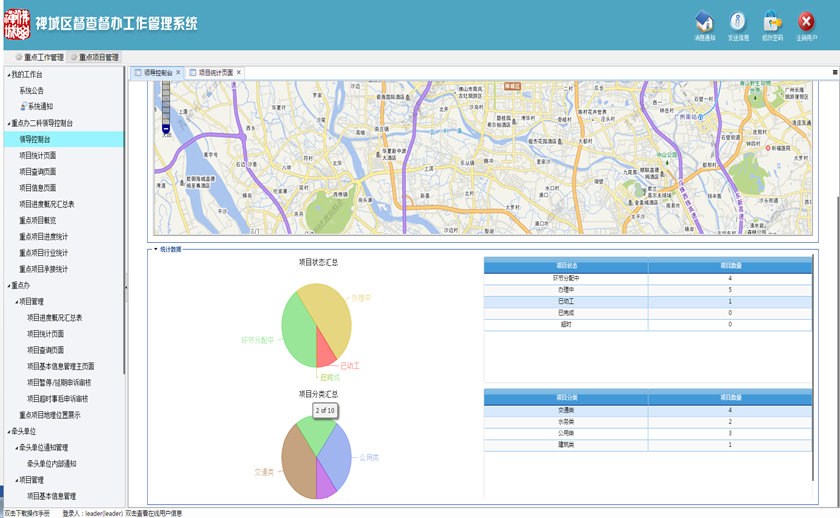840x518 pixels.
Task: Open 重点项目地理位置展示 in sidebar
Action: click(50, 415)
